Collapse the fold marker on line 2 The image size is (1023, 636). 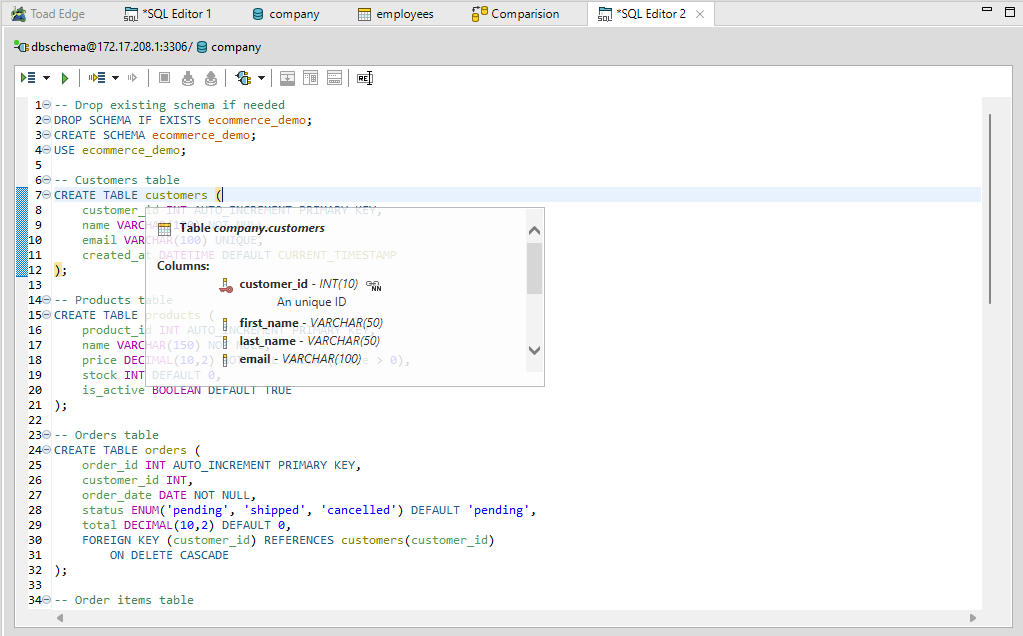pyautogui.click(x=46, y=120)
